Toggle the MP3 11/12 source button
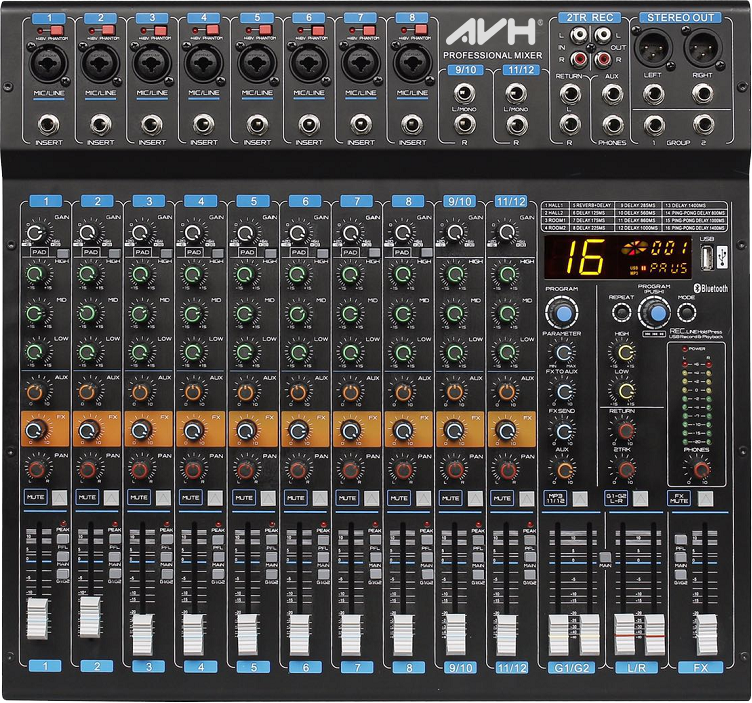This screenshot has height=703, width=752. click(x=580, y=499)
